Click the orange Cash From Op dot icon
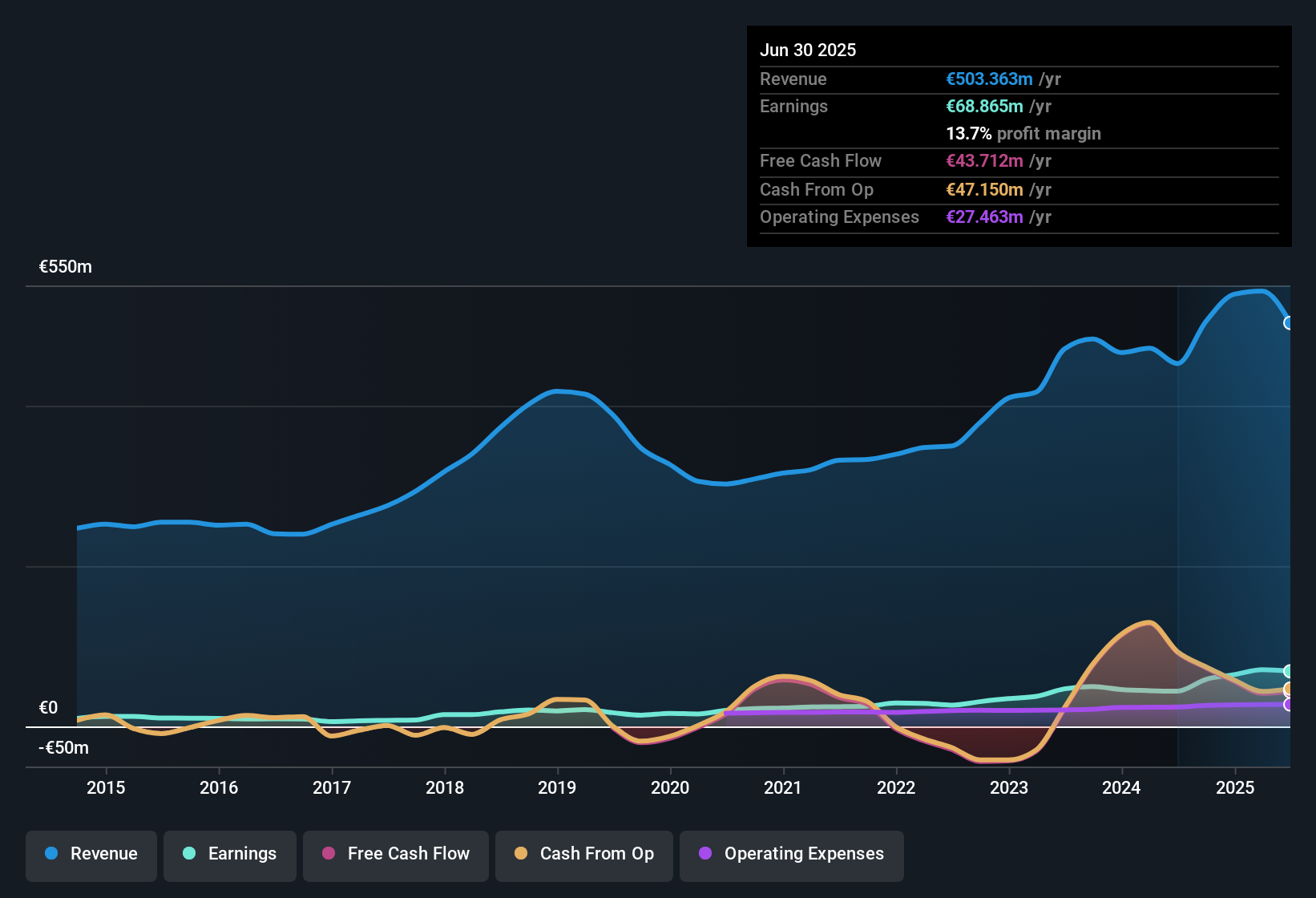The height and width of the screenshot is (898, 1316). [521, 854]
